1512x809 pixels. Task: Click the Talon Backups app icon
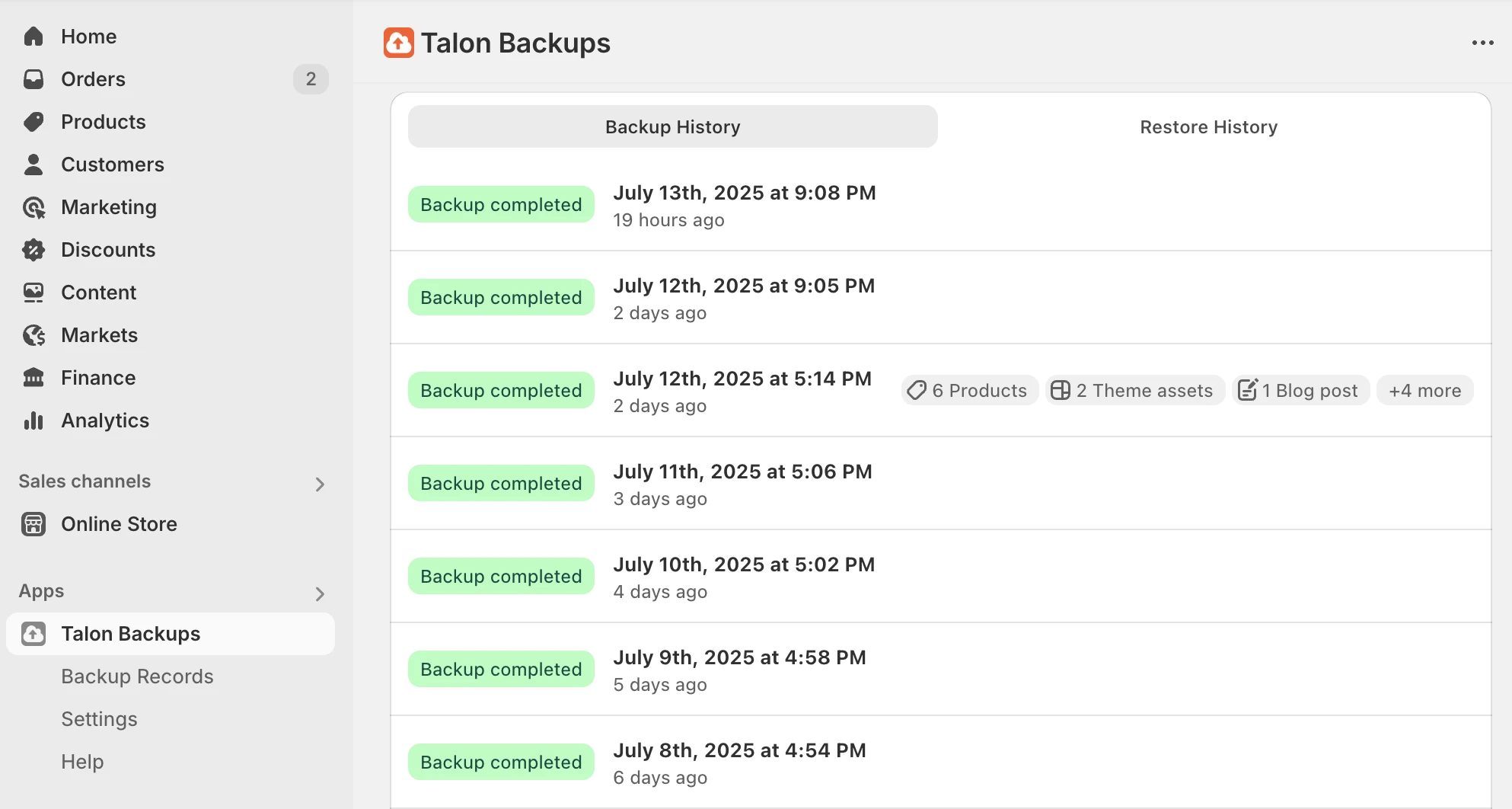pos(33,633)
